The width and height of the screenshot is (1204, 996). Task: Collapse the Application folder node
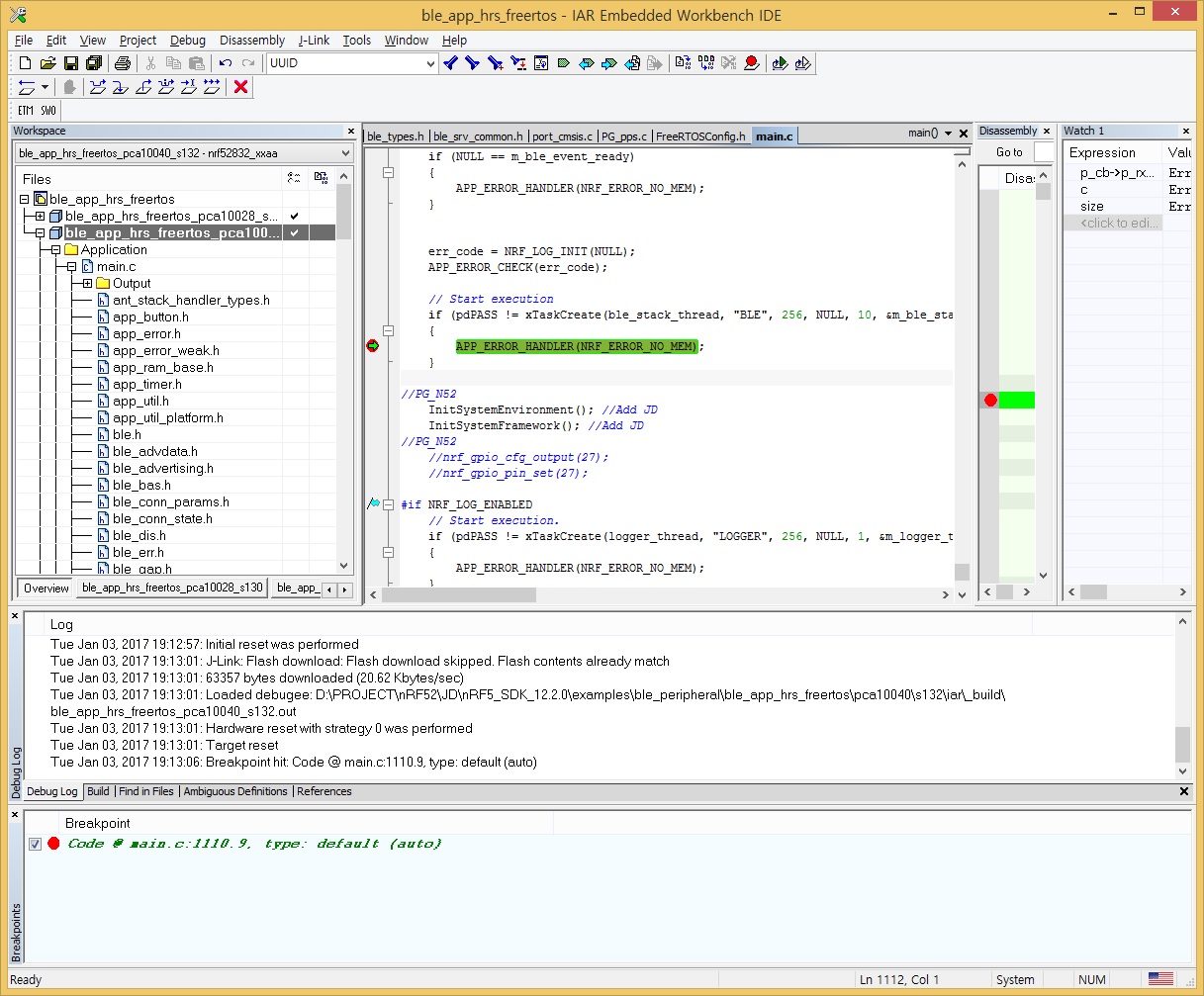click(55, 250)
